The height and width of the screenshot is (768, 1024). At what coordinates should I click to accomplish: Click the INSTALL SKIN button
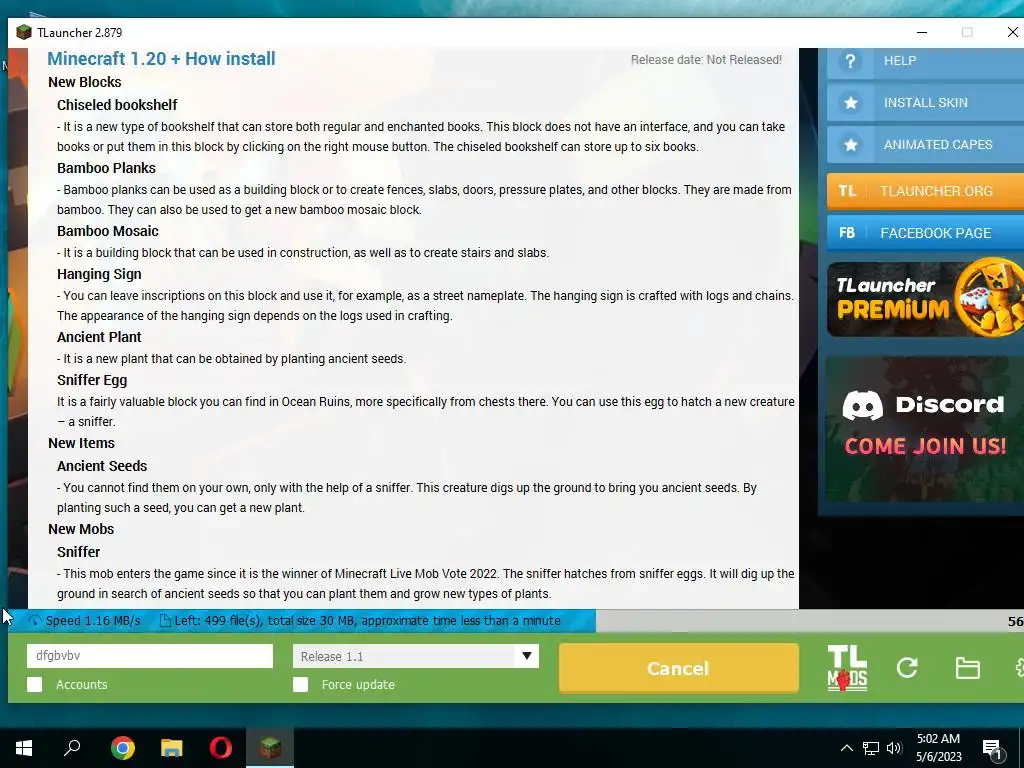pyautogui.click(x=925, y=103)
